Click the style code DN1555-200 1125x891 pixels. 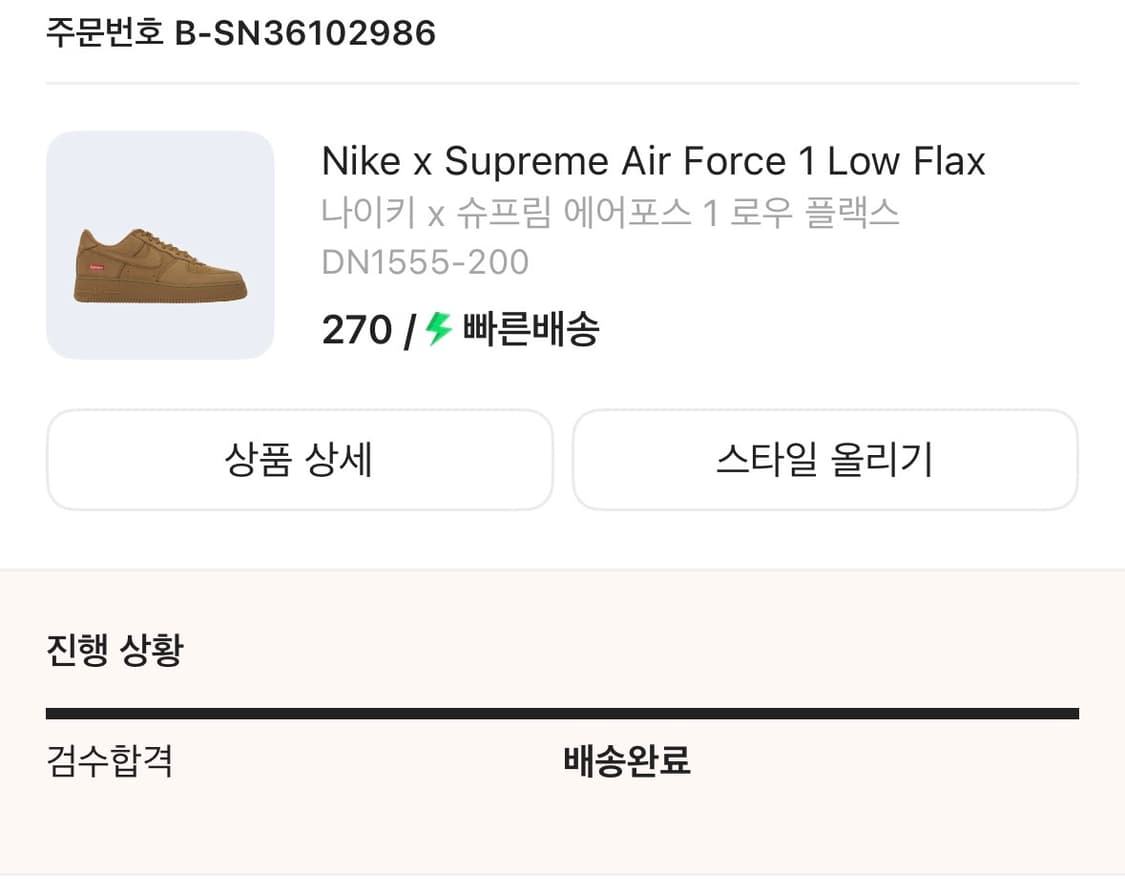(427, 262)
